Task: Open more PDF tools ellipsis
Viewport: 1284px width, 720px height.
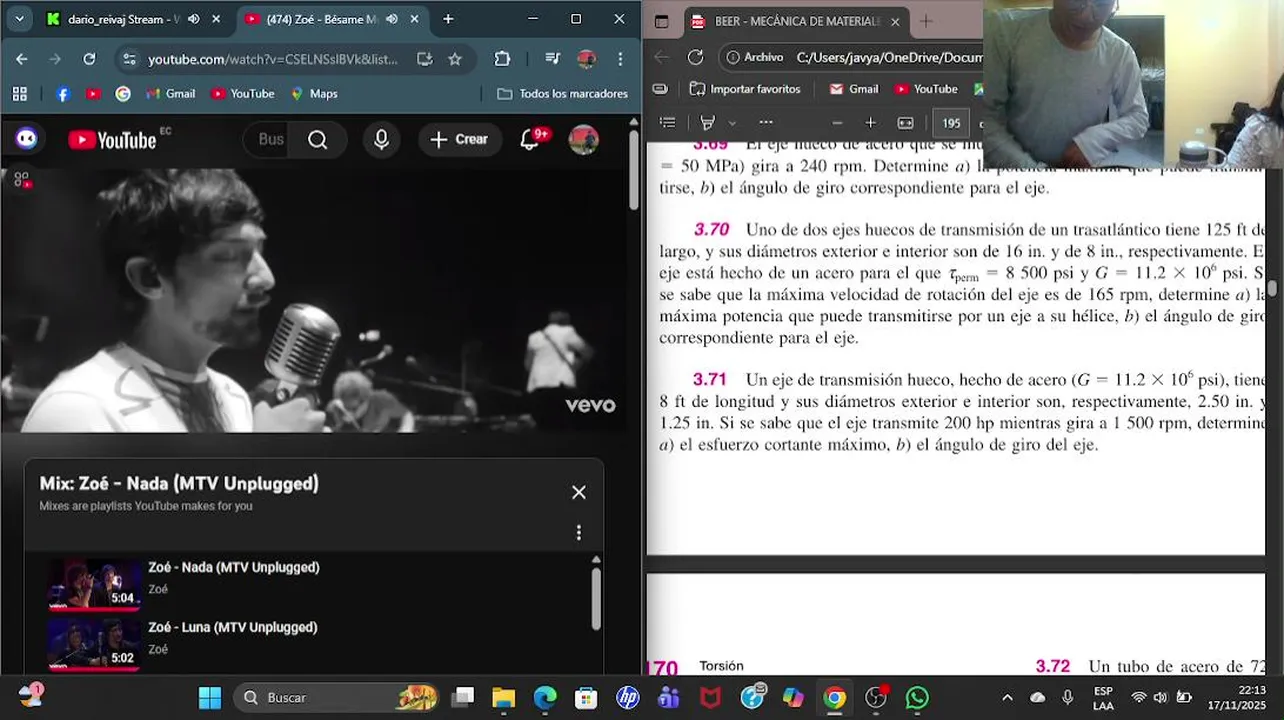Action: pyautogui.click(x=766, y=123)
